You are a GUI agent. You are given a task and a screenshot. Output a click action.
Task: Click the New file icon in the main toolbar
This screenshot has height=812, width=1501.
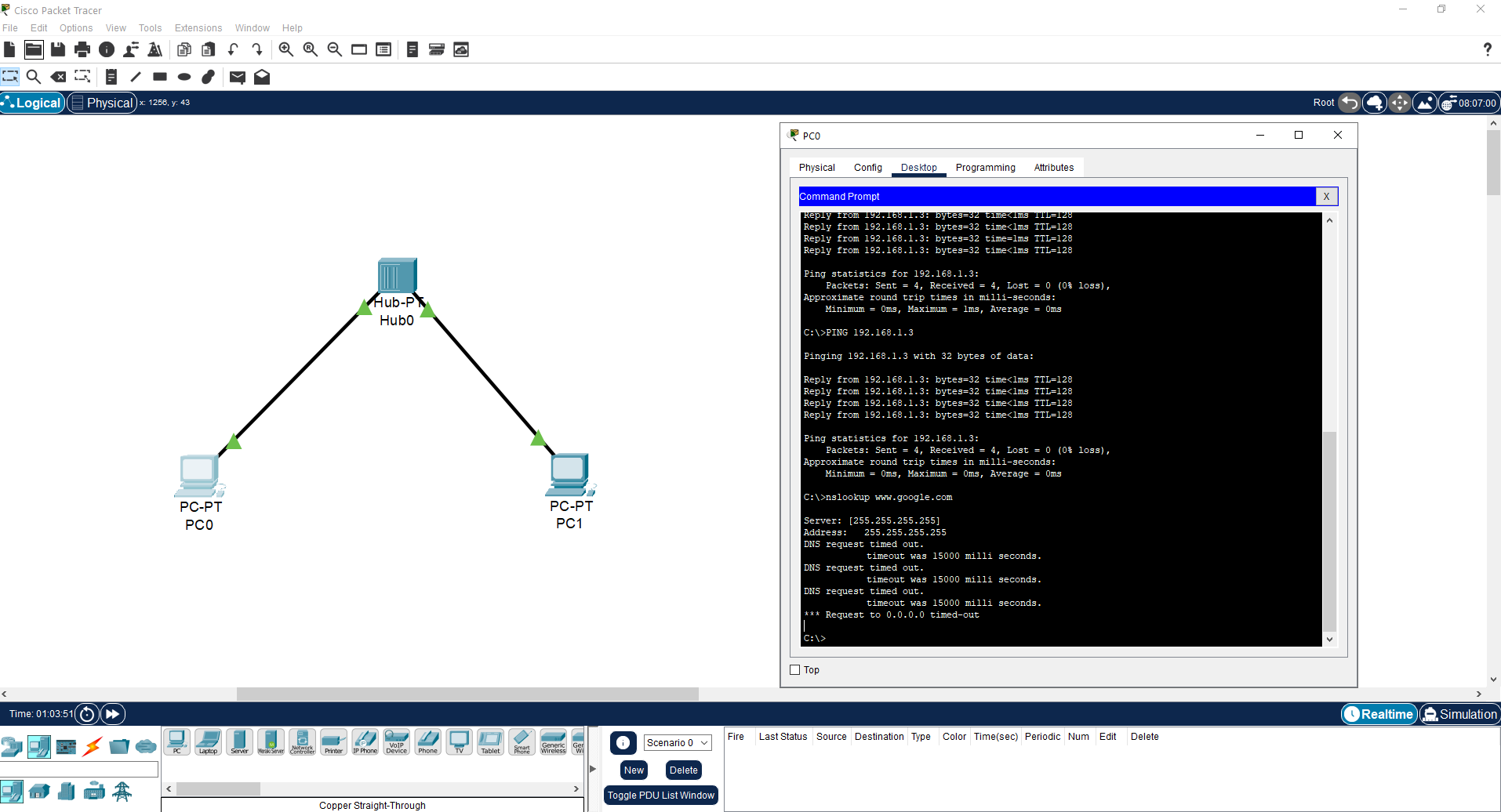pyautogui.click(x=9, y=49)
